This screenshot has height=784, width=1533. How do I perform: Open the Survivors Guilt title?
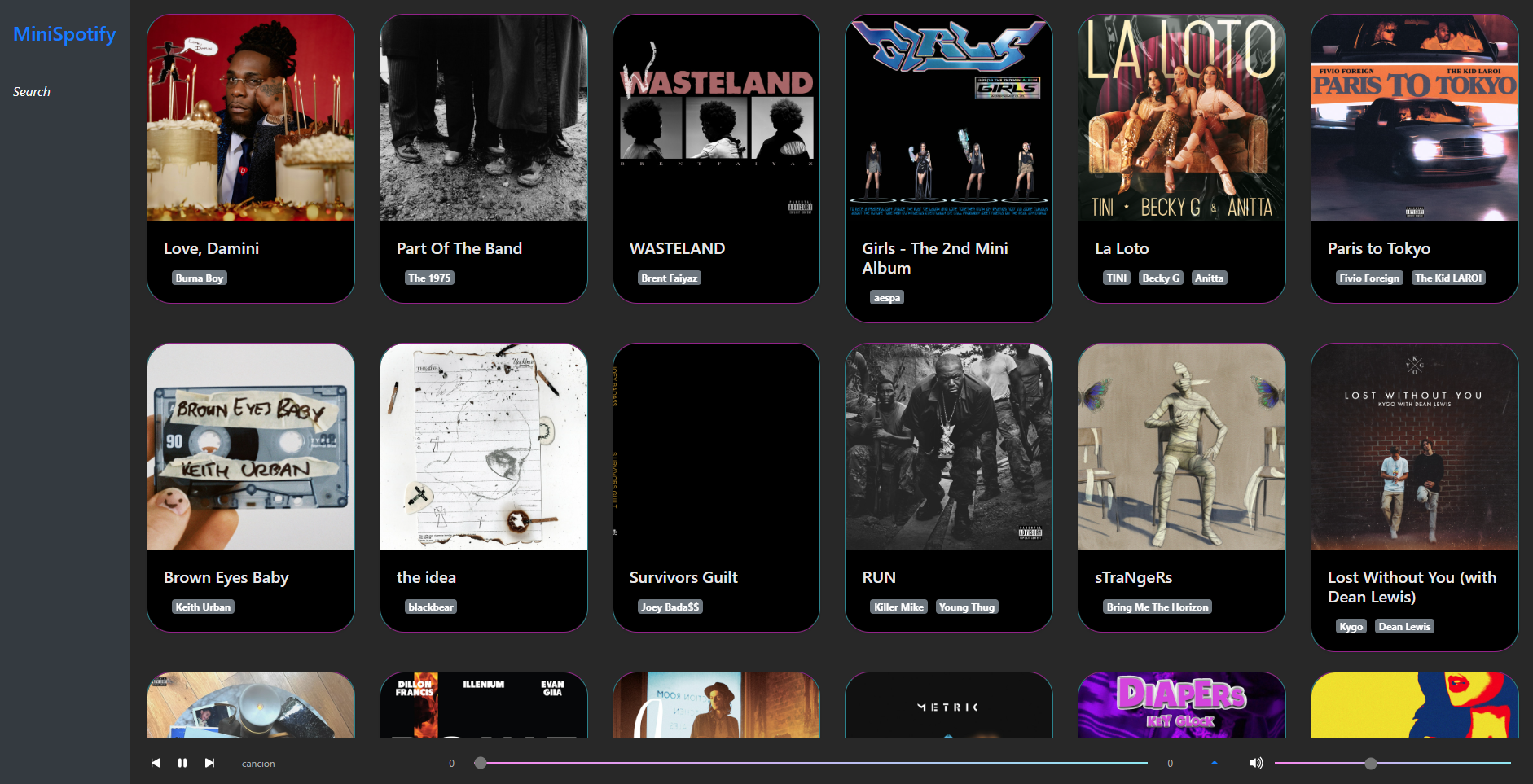click(x=683, y=577)
